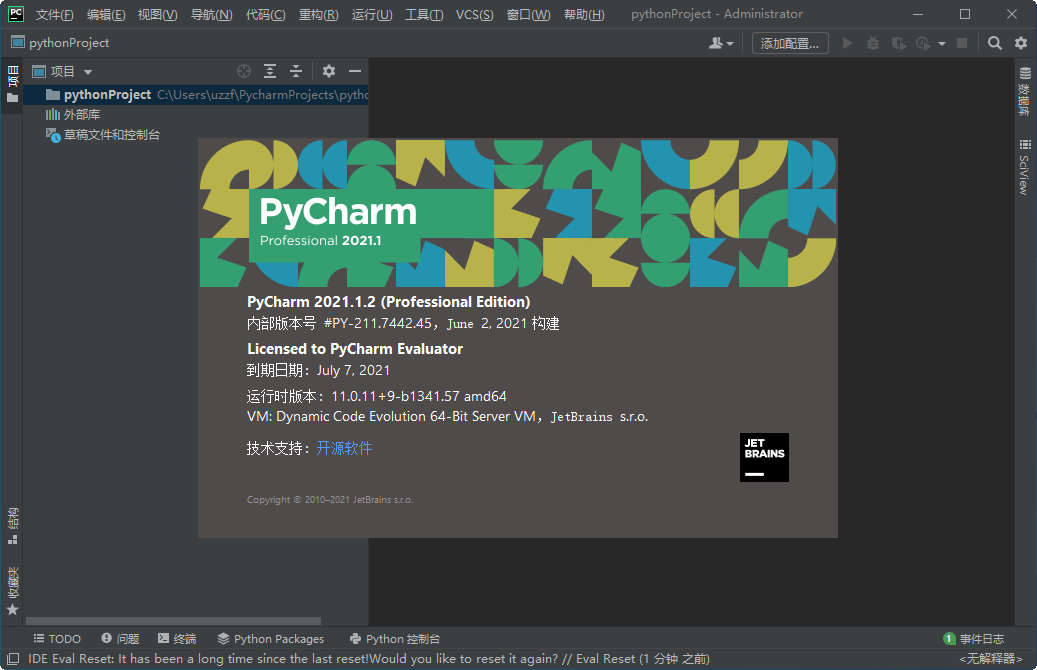The width and height of the screenshot is (1037, 670).
Task: Click the pythonProject breadcrumb in navigation bar
Action: coord(60,43)
